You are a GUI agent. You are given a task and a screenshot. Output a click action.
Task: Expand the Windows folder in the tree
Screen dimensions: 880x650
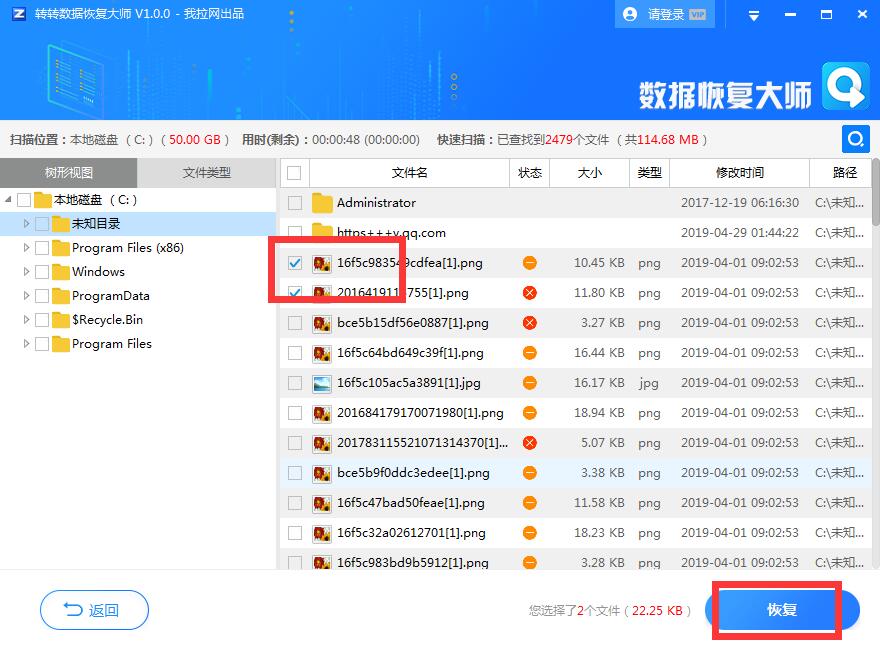25,271
